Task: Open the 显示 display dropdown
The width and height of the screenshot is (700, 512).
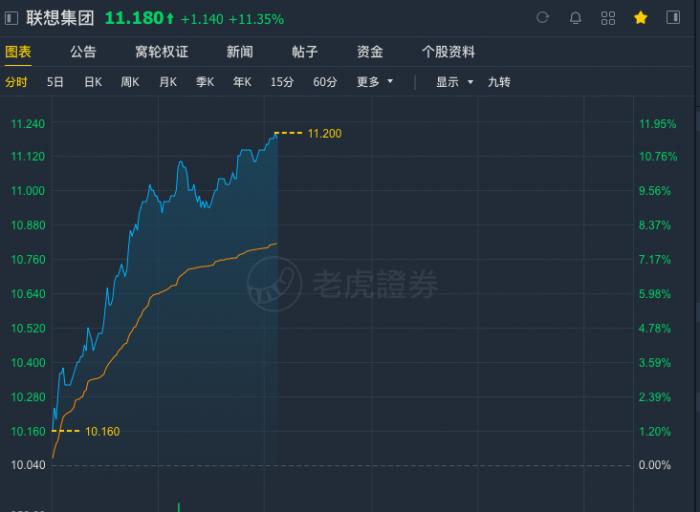Action: click(454, 82)
